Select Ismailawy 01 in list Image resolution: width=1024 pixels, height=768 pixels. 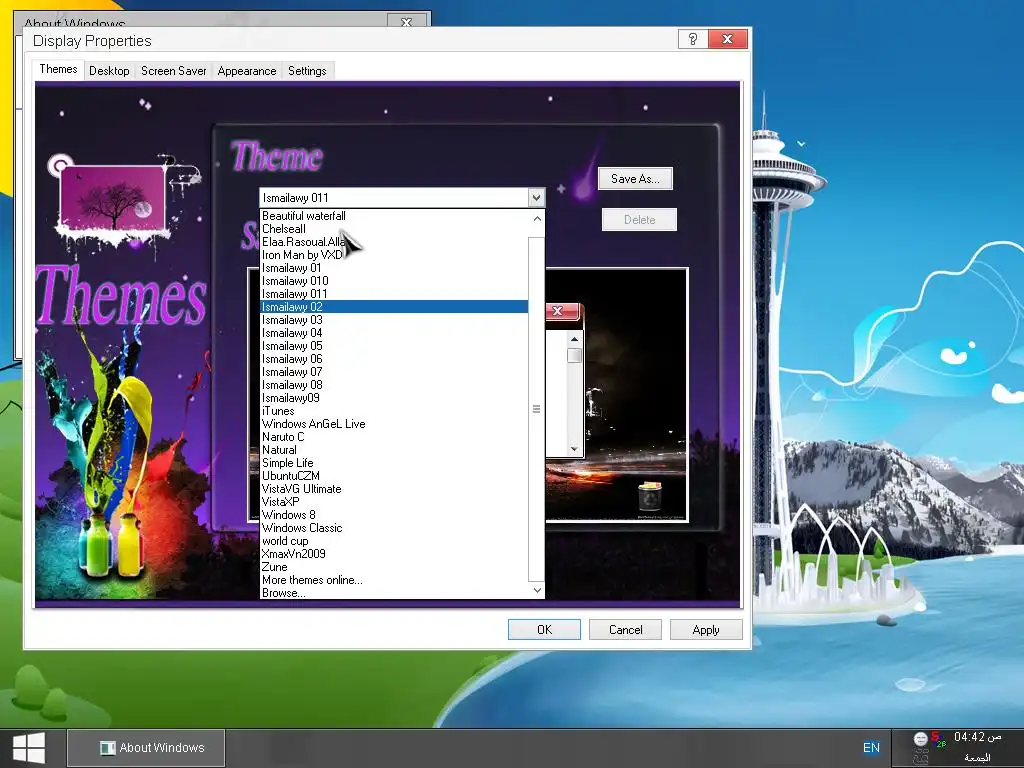click(x=394, y=268)
